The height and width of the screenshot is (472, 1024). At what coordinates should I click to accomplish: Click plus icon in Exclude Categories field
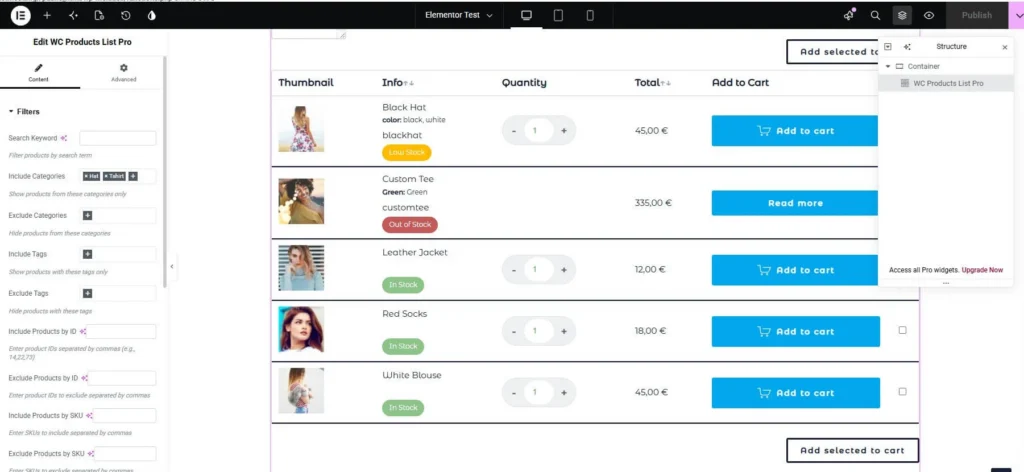88,215
